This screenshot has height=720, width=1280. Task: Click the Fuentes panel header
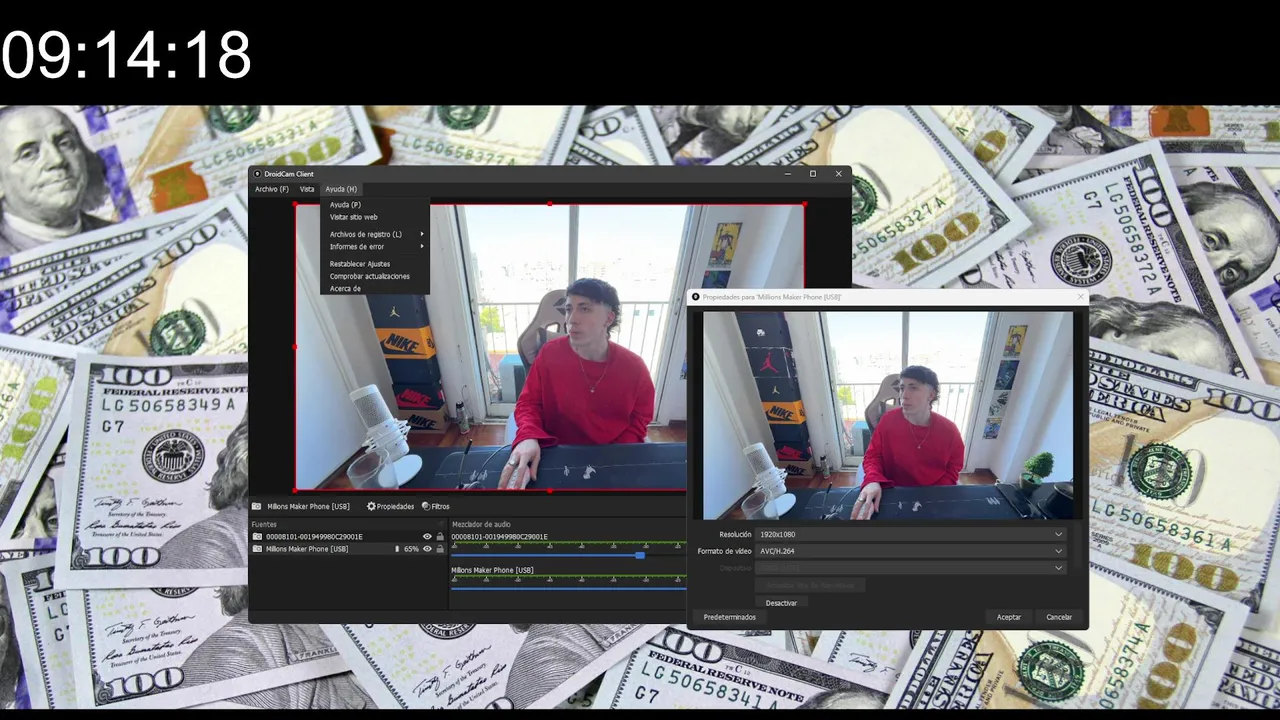tap(264, 524)
